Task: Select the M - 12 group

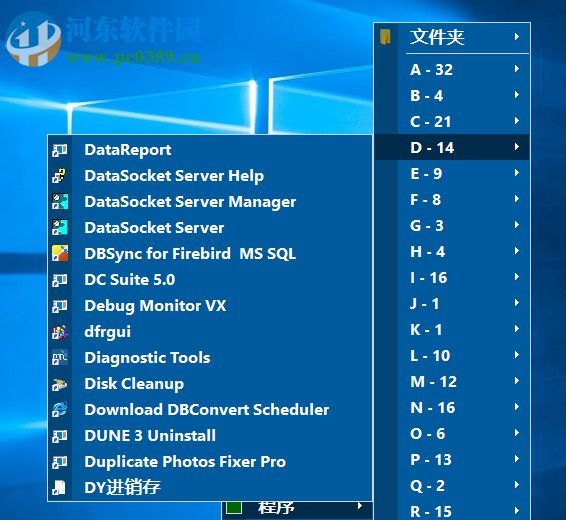Action: [x=452, y=381]
